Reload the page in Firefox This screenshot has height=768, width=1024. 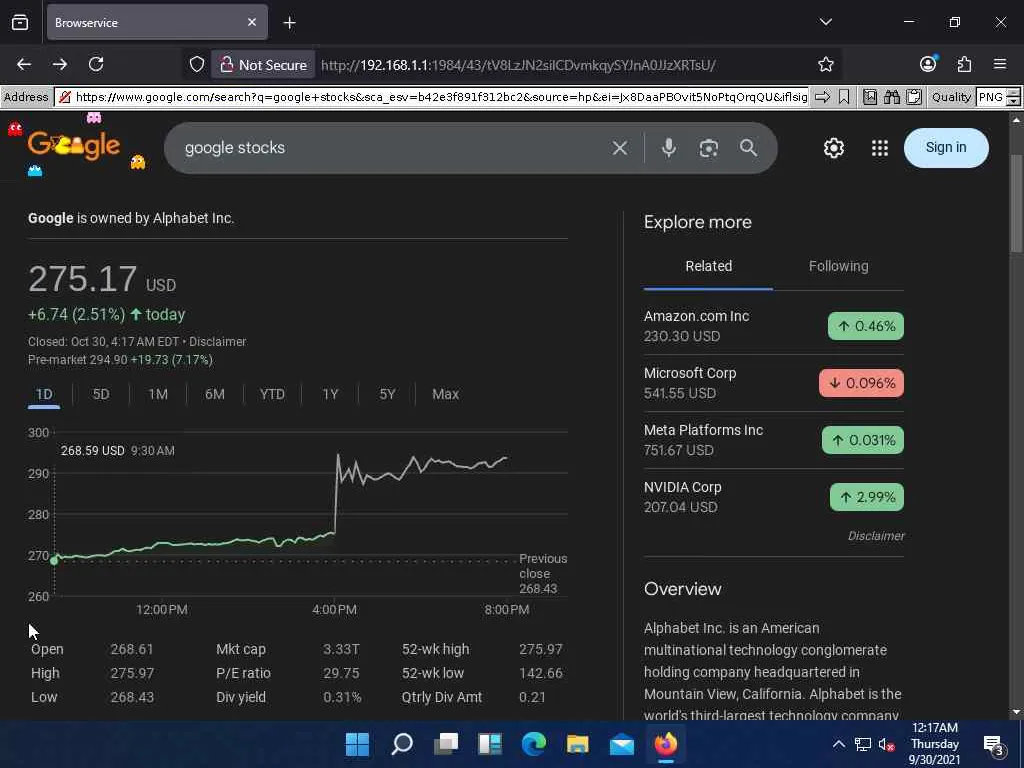click(x=96, y=64)
